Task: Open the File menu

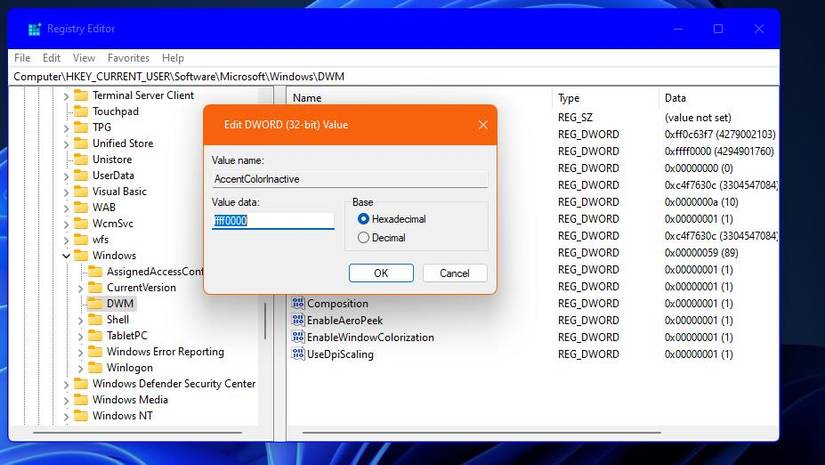Action: pyautogui.click(x=22, y=58)
